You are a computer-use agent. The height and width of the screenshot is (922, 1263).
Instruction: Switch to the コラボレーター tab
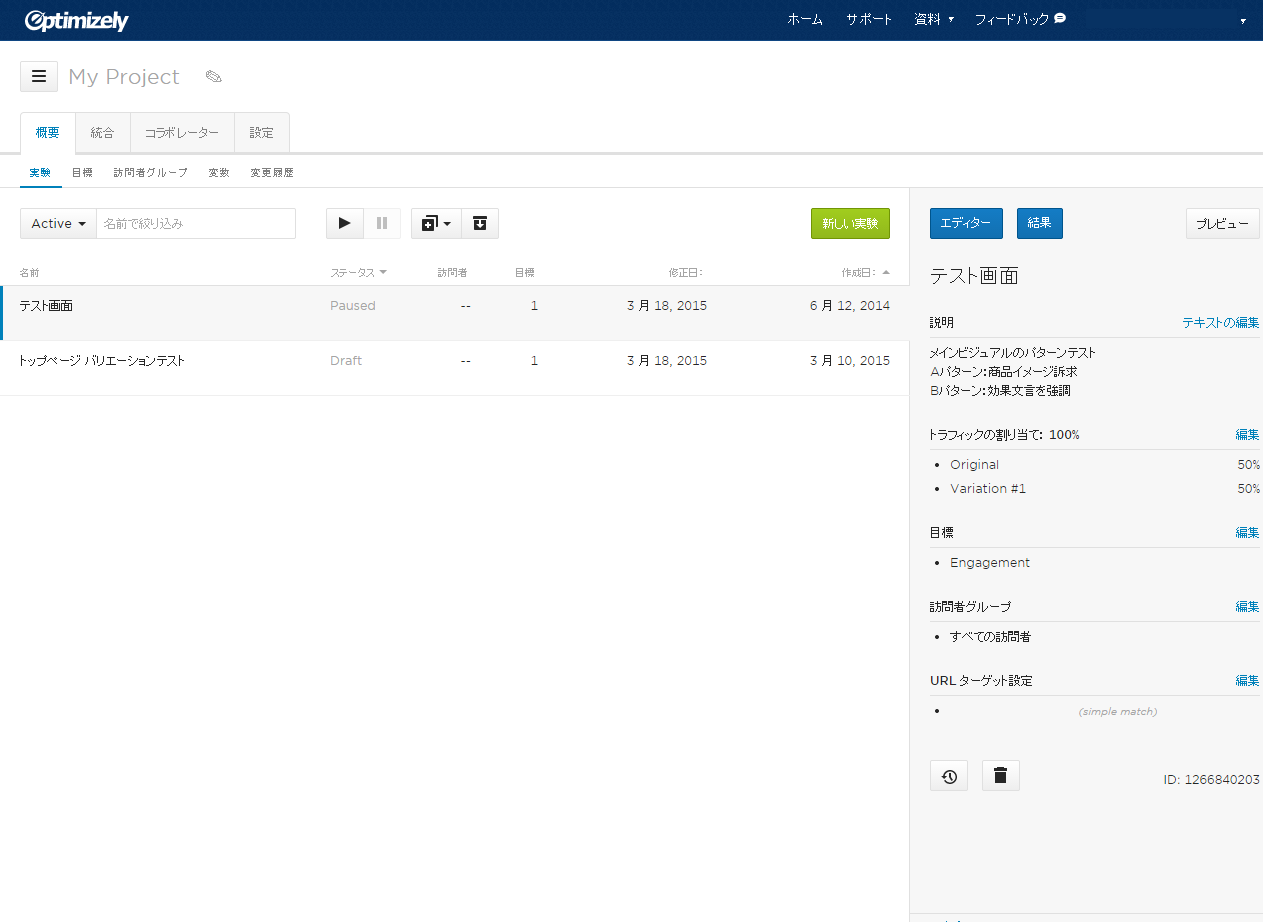pos(182,132)
